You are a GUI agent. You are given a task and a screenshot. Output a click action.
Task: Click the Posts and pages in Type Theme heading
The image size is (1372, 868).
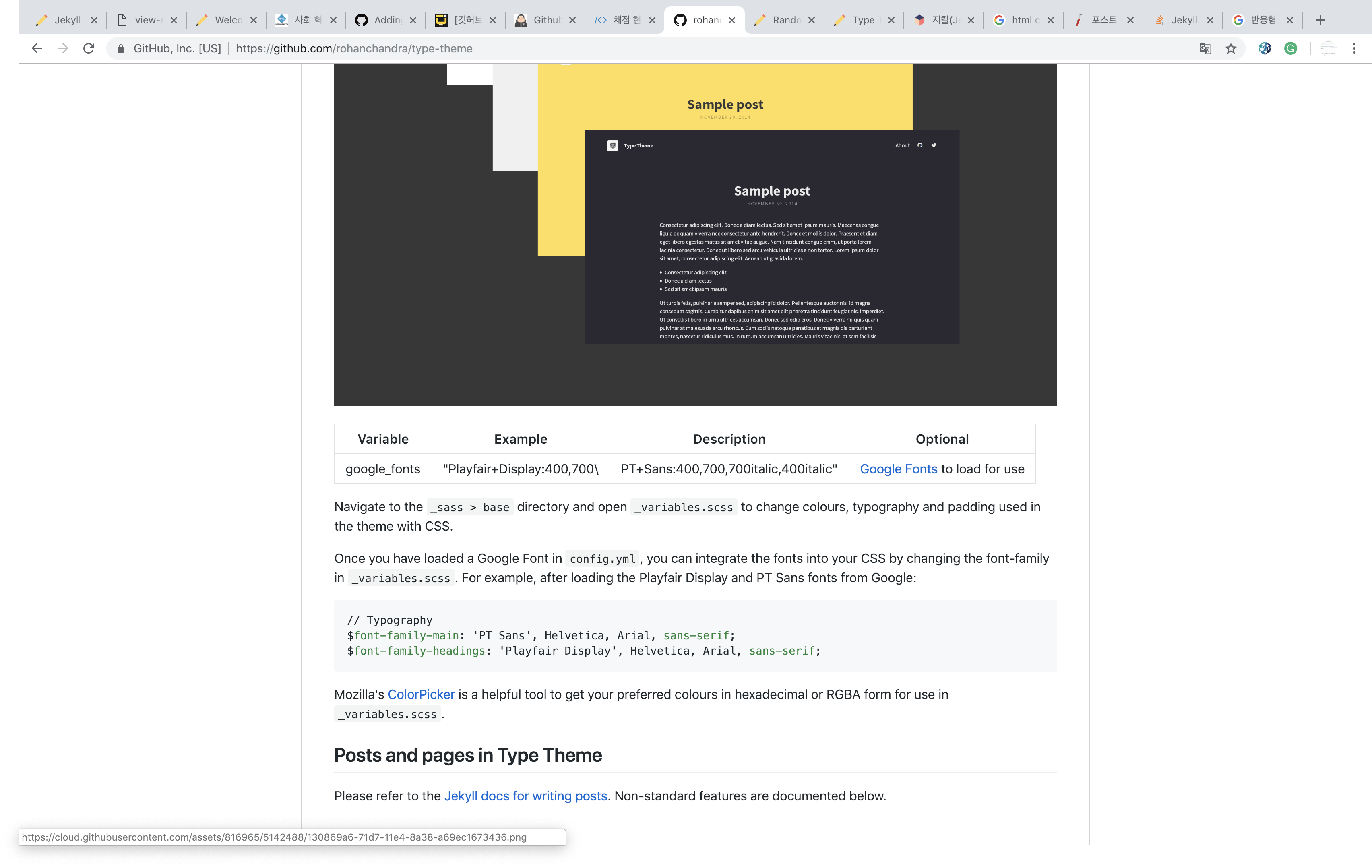click(x=468, y=755)
